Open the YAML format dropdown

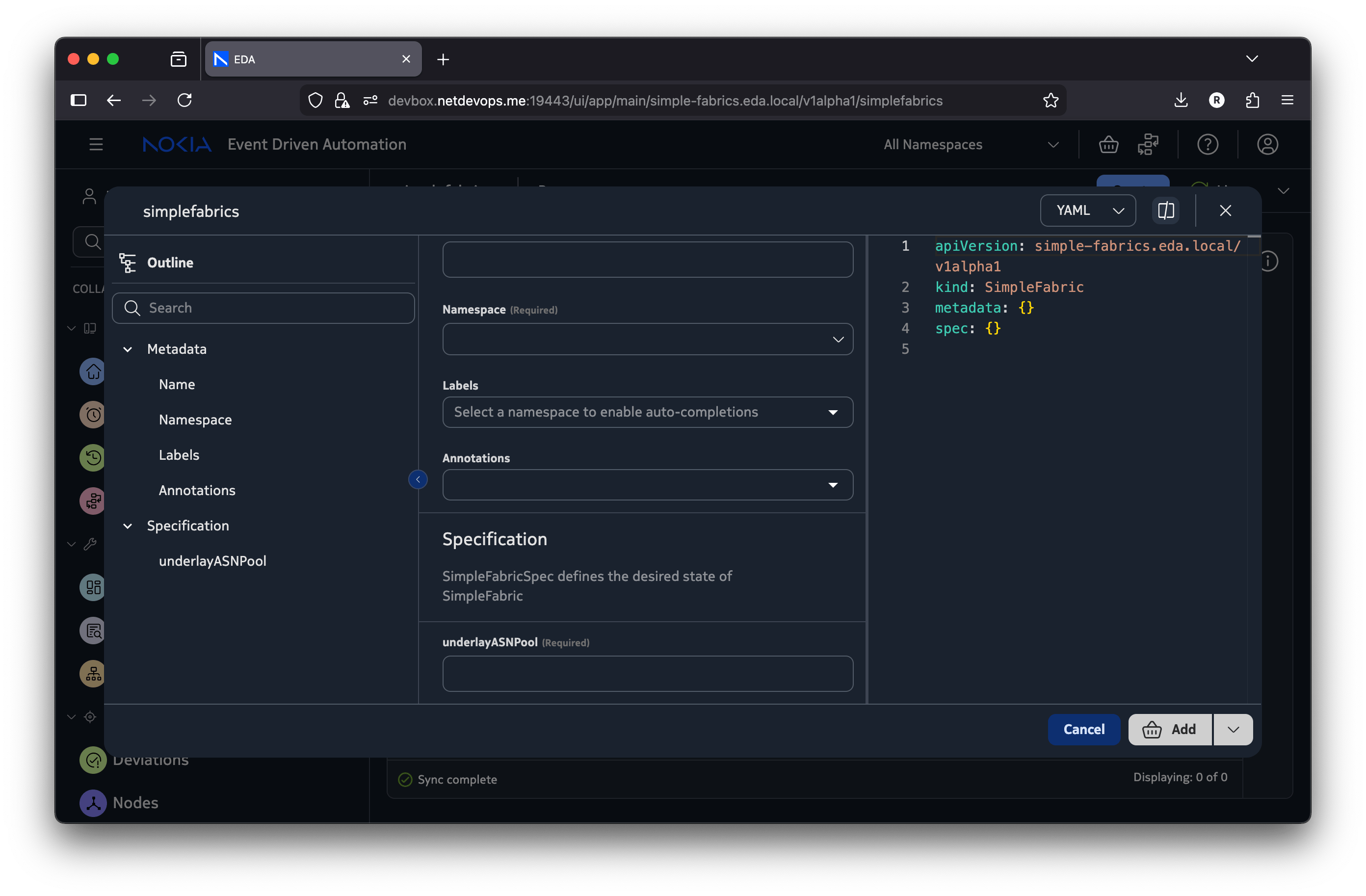(1088, 211)
